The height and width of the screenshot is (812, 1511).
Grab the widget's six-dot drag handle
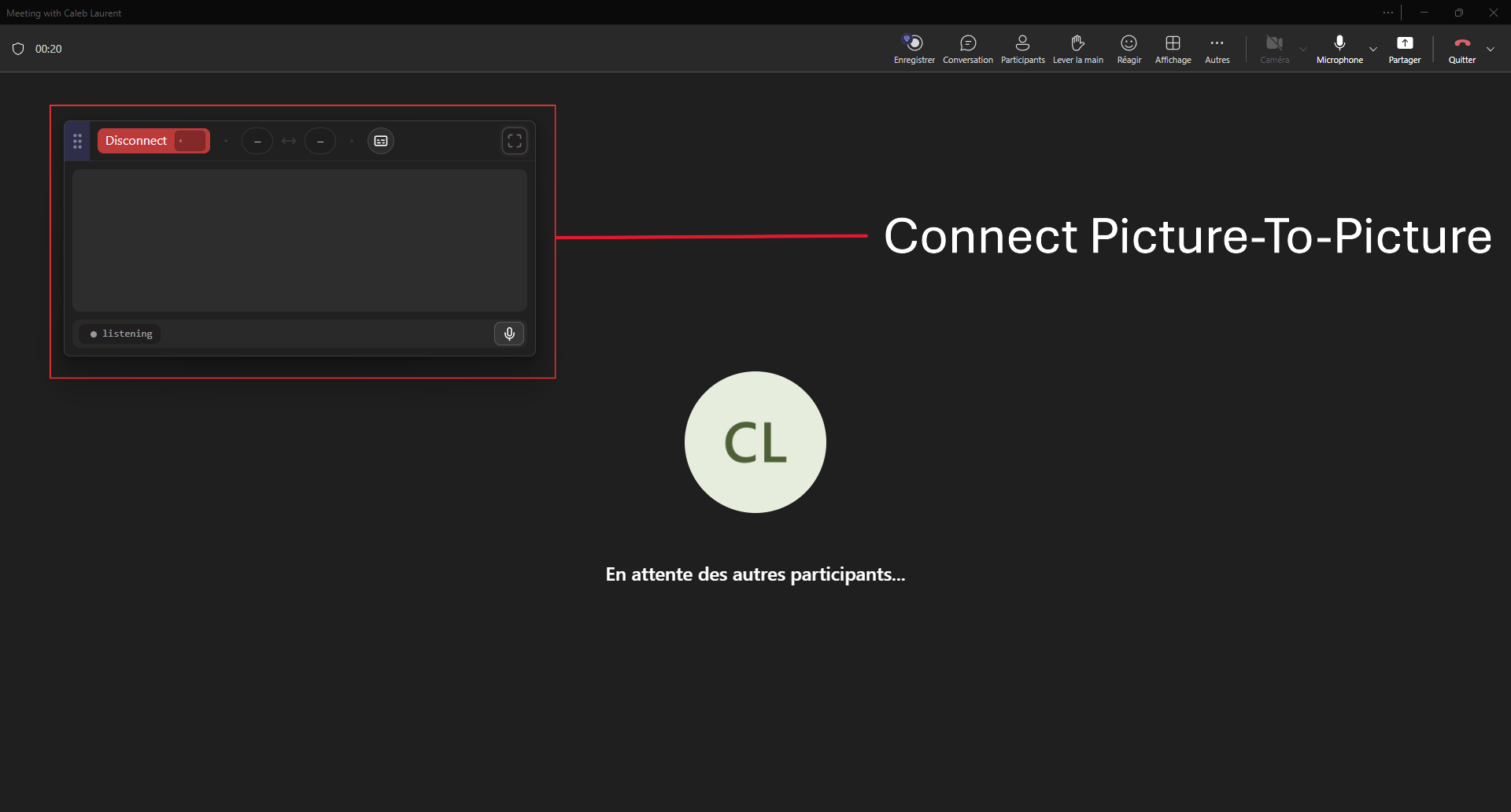[x=77, y=141]
